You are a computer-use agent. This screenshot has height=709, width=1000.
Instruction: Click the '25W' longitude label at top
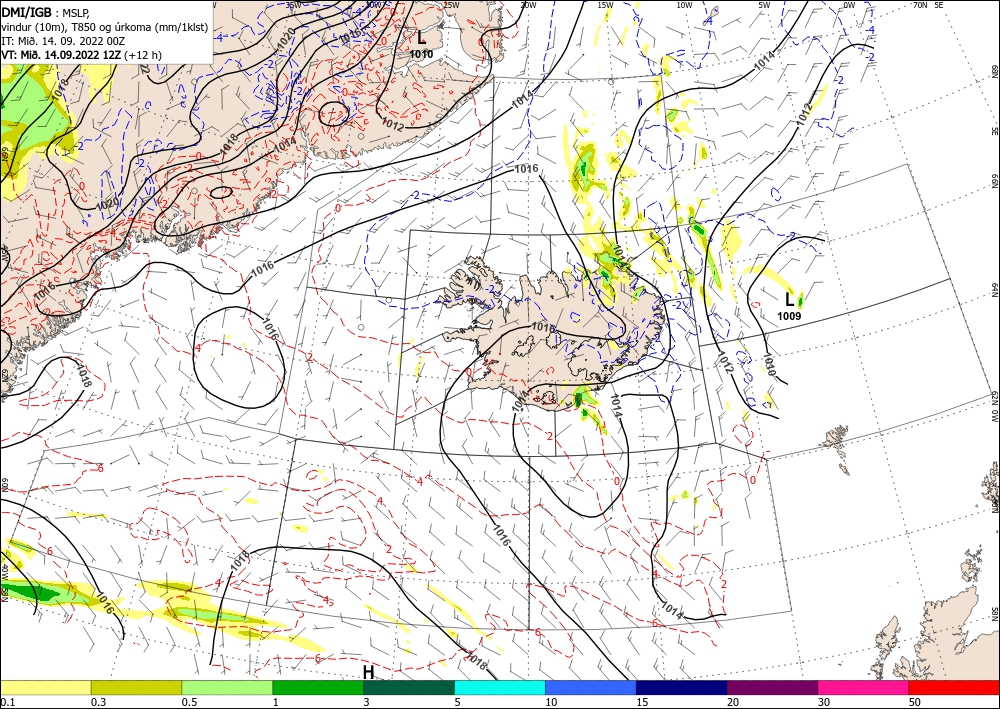tap(451, 5)
